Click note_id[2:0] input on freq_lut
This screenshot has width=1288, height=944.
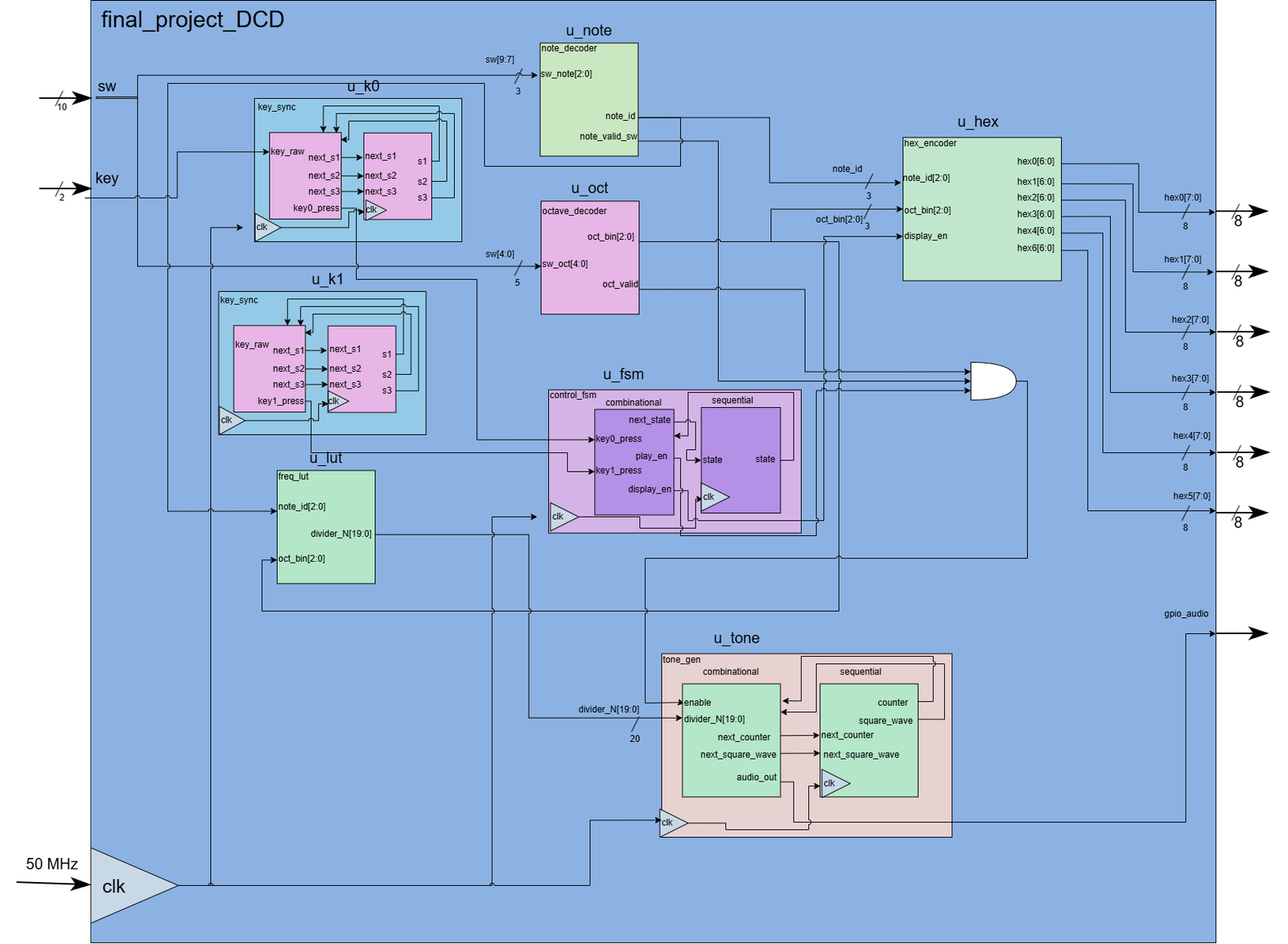pyautogui.click(x=302, y=507)
